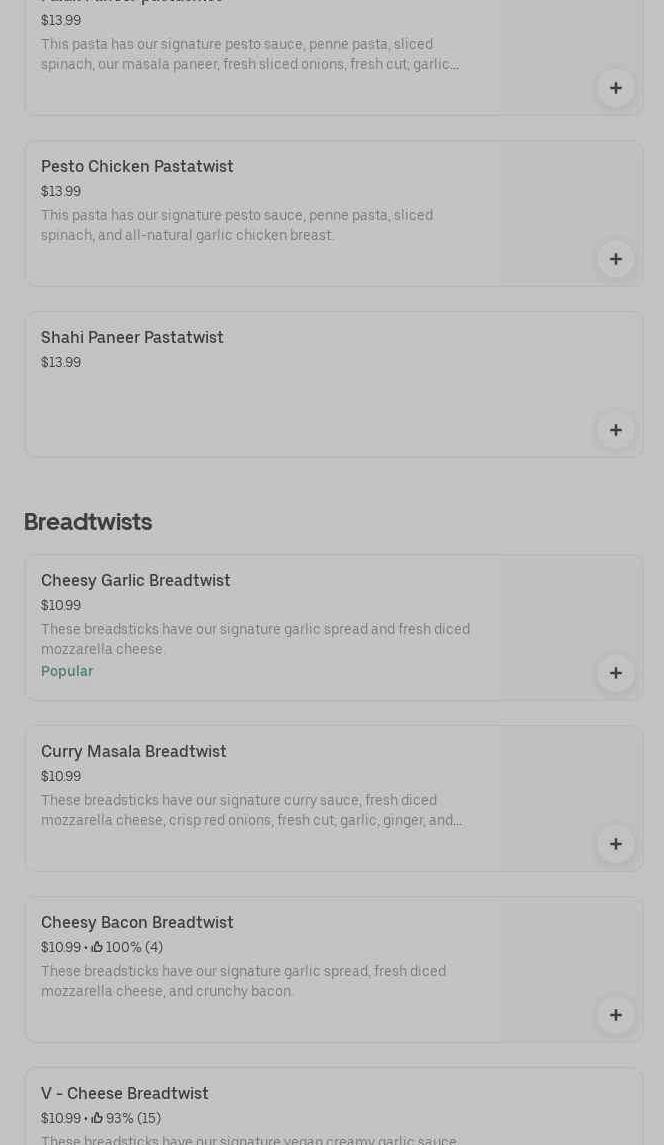Click the $13.99 price under Shahi Paneer Pastatwist
This screenshot has height=1145, width=664.
pos(61,362)
